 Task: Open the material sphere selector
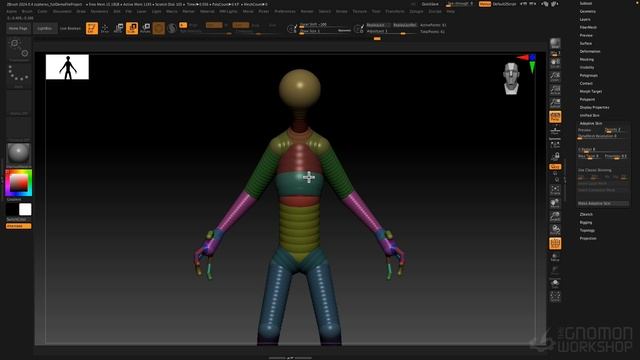(18, 154)
